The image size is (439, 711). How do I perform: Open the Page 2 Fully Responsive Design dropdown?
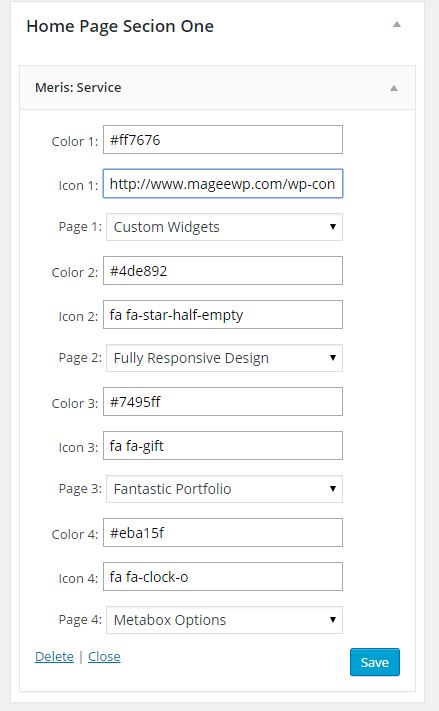coord(224,358)
